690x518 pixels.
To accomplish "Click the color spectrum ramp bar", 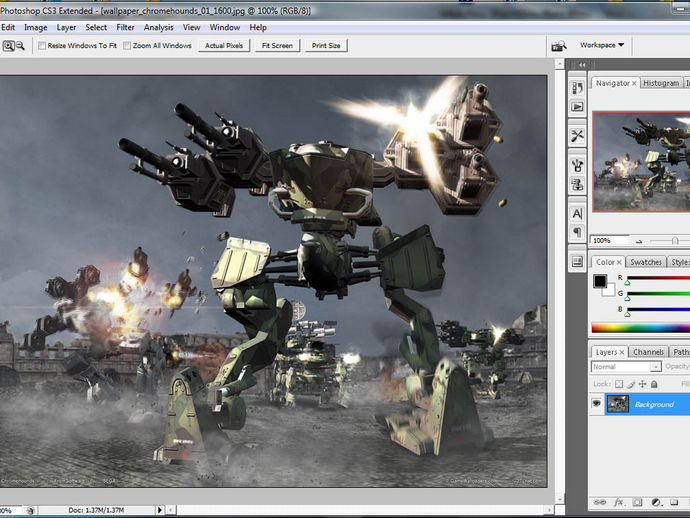I will coord(641,328).
